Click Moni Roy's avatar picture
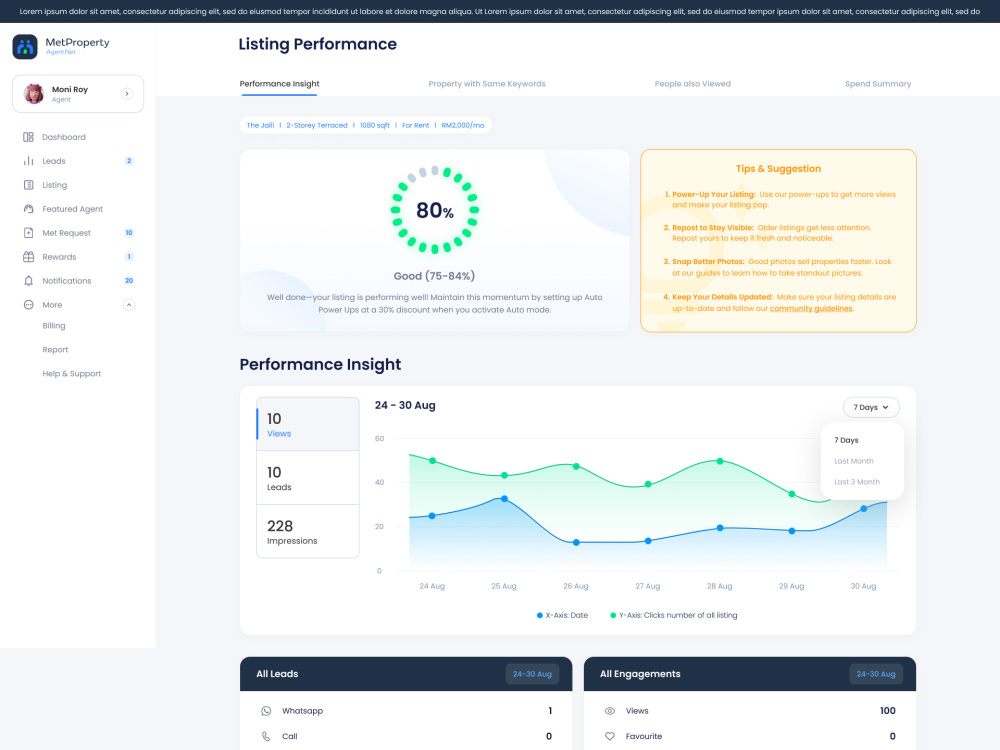 click(x=34, y=93)
